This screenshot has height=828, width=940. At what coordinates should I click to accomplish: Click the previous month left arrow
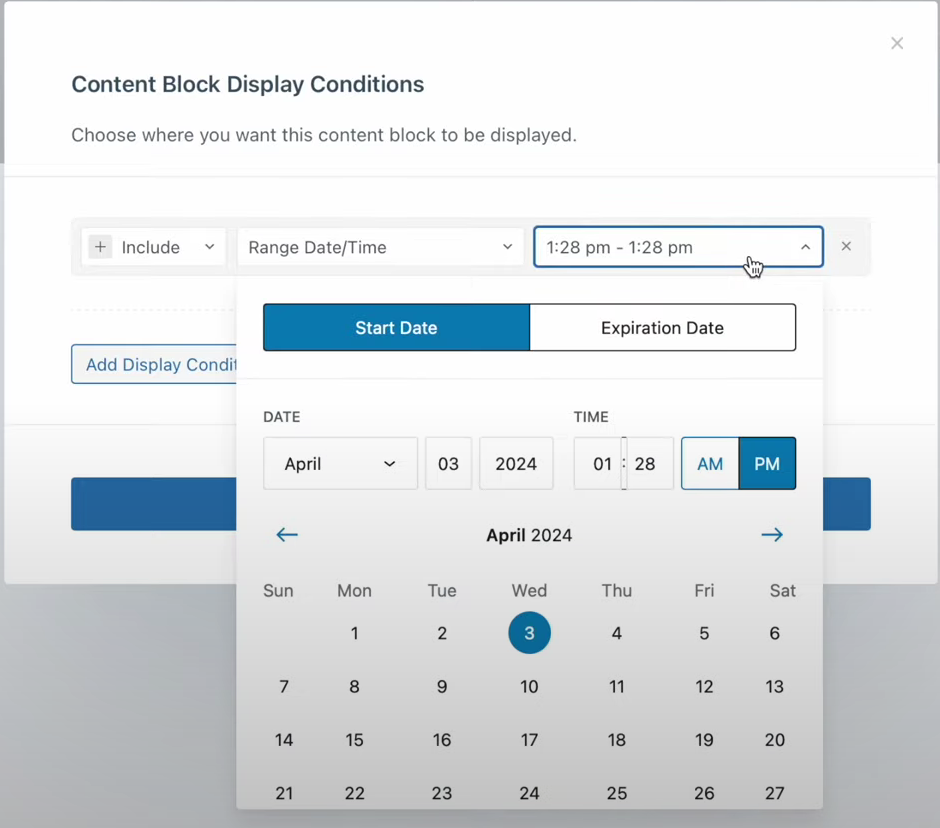point(287,535)
